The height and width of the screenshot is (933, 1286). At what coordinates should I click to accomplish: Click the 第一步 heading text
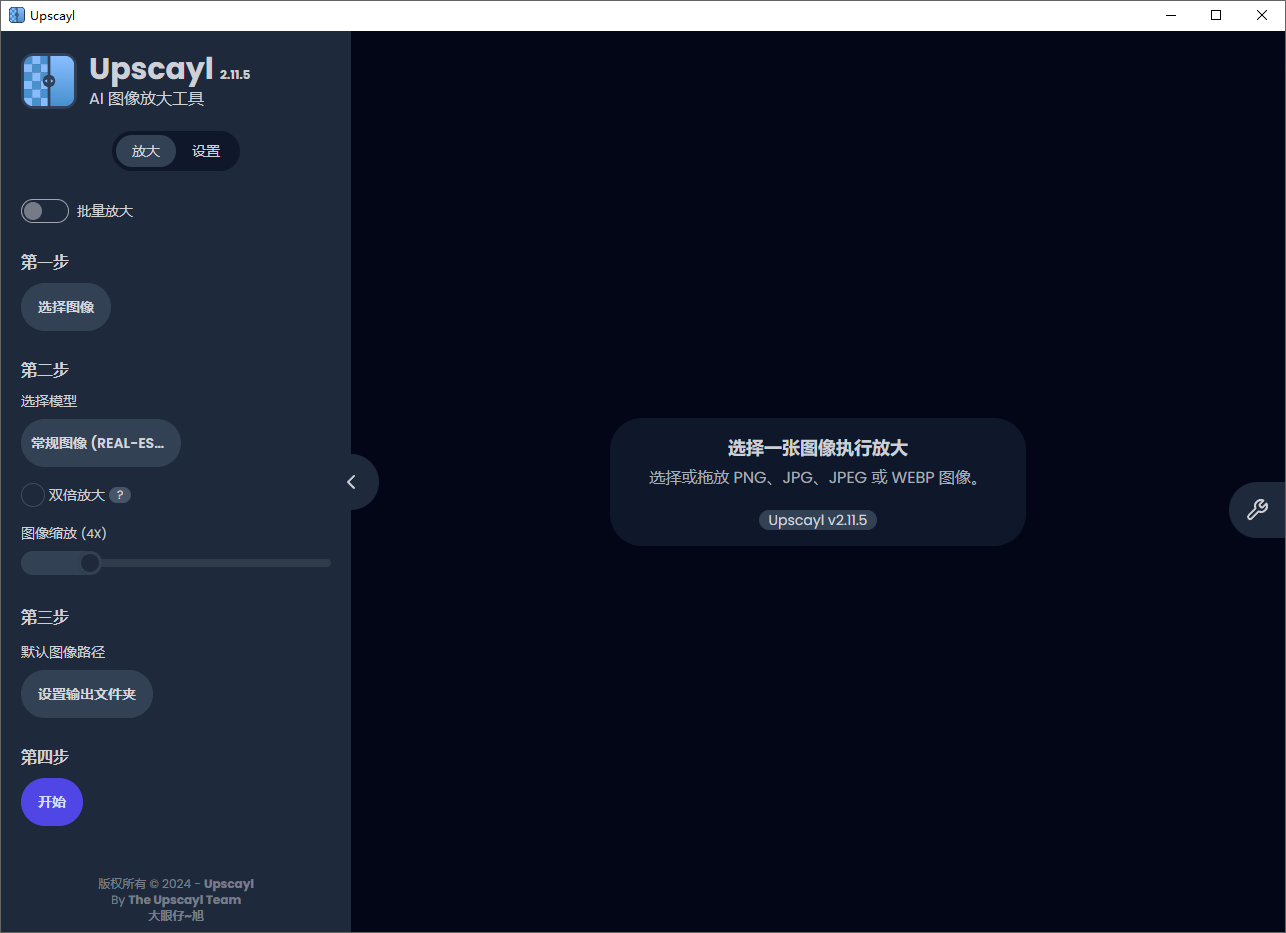pos(45,262)
